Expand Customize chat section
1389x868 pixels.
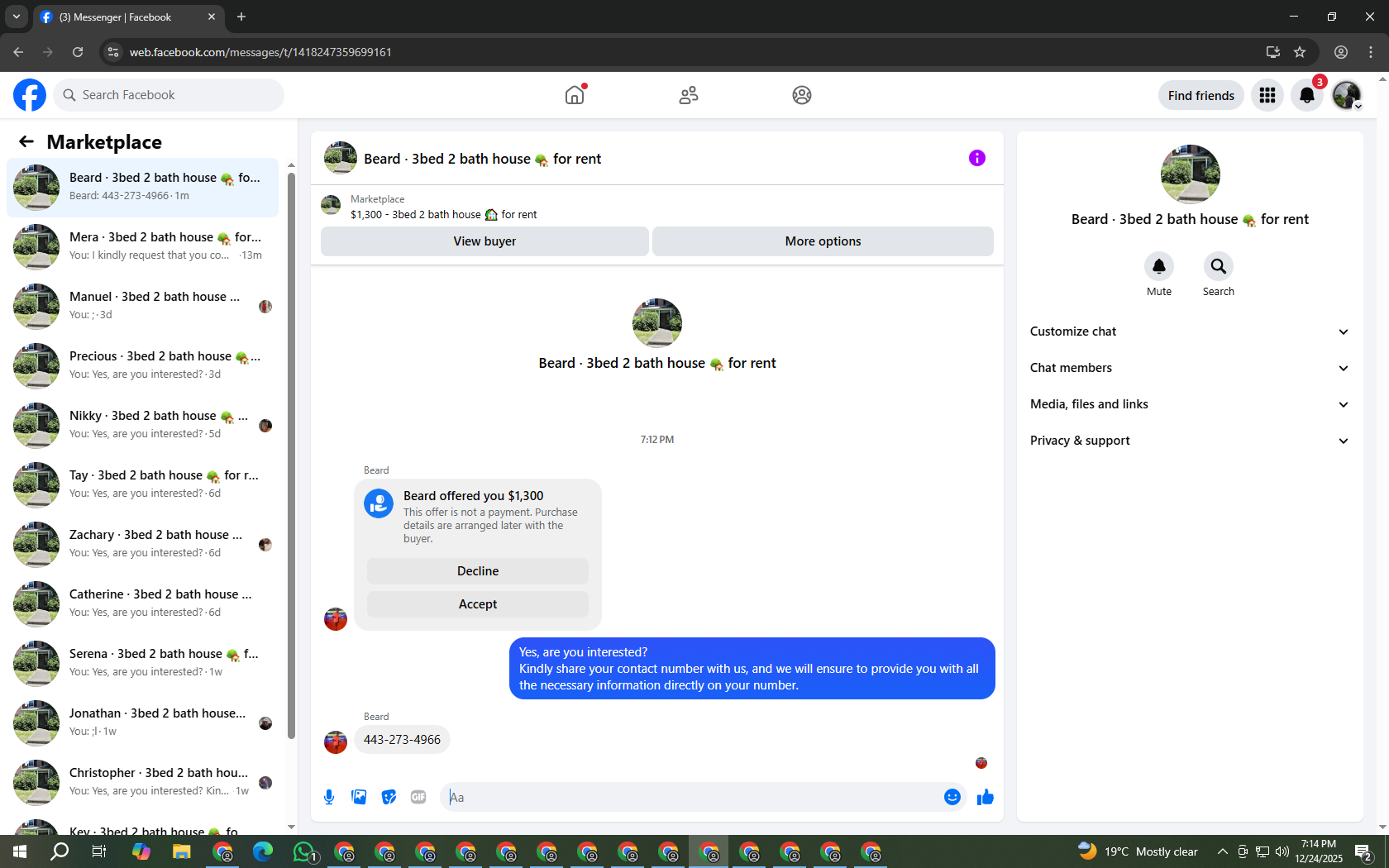click(1190, 331)
